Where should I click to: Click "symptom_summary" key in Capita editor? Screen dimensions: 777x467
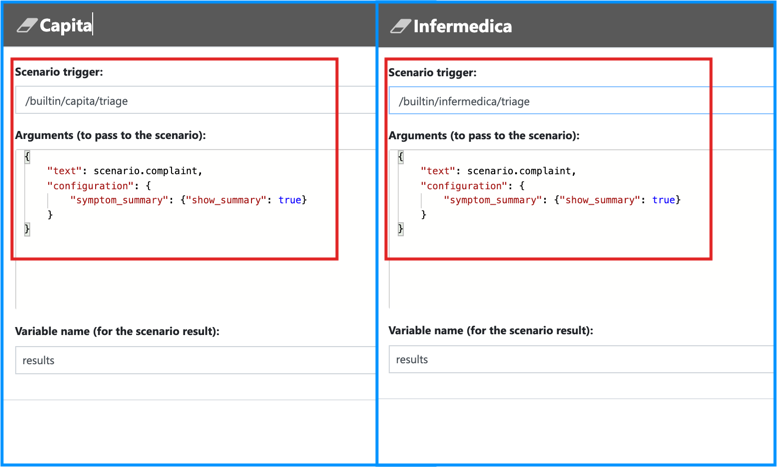pos(118,200)
